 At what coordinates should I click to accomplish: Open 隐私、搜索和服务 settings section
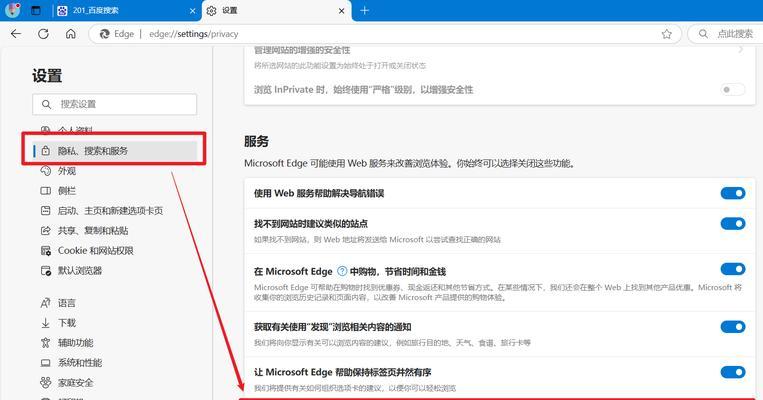point(115,151)
